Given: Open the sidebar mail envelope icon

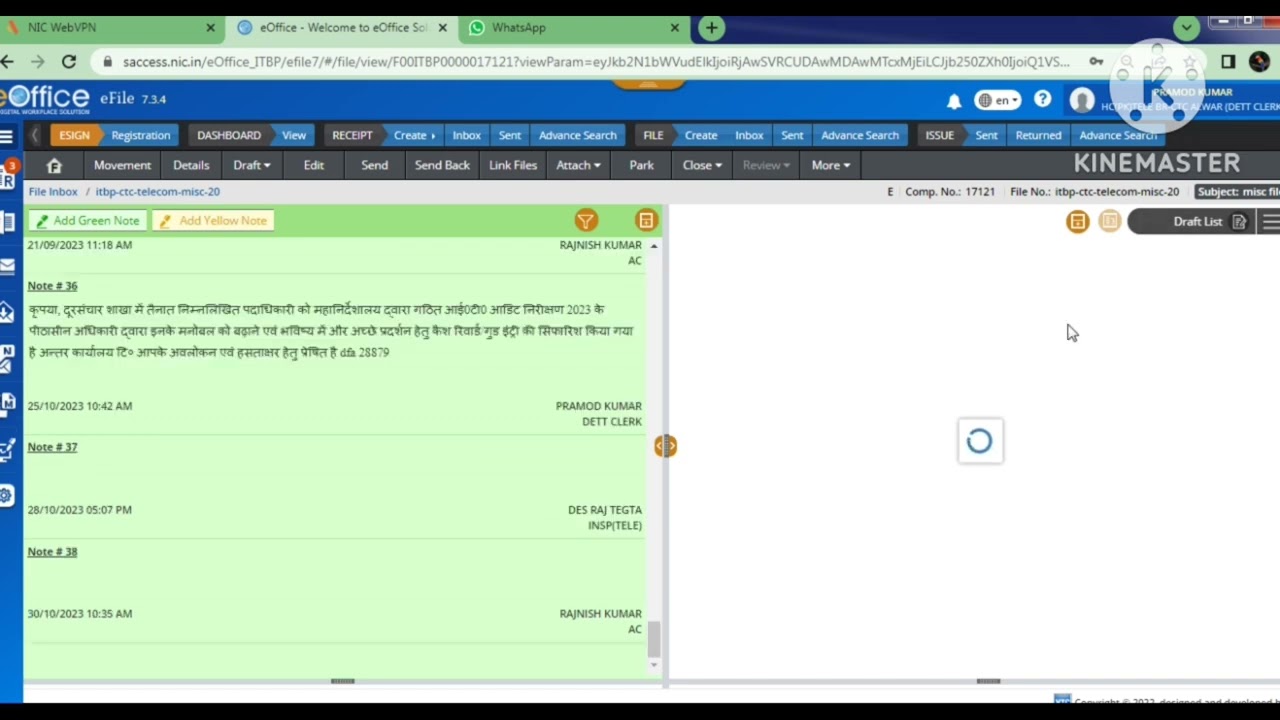Looking at the screenshot, I should [x=7, y=266].
